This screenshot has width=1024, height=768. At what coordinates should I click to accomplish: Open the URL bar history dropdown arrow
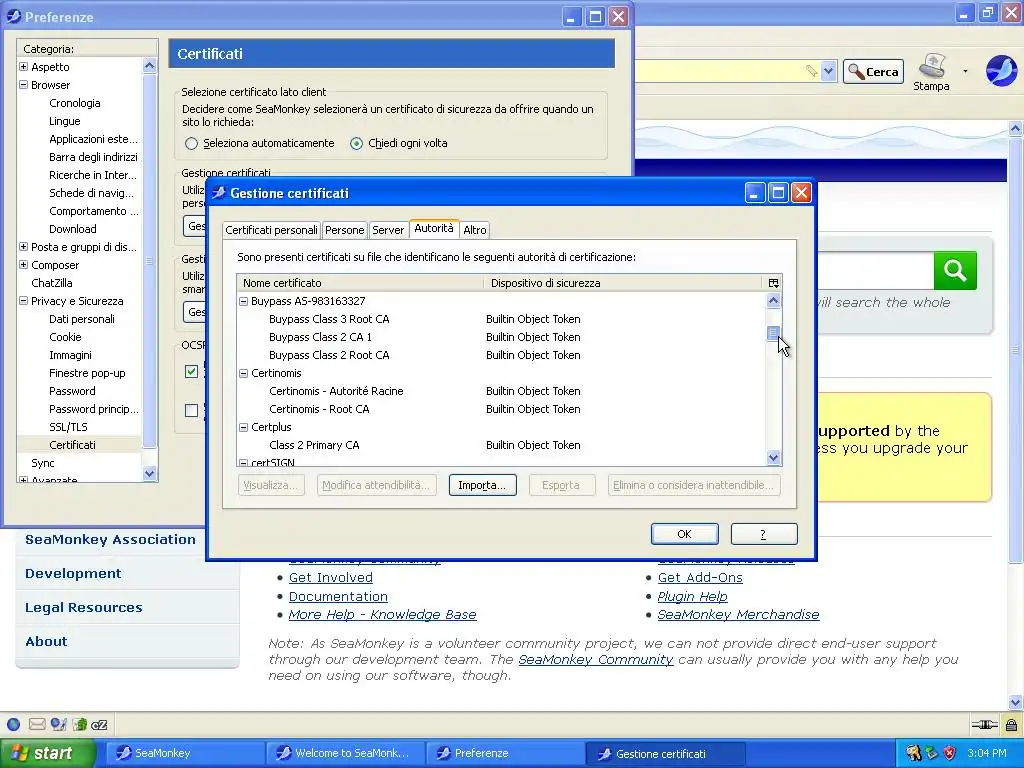coord(828,71)
